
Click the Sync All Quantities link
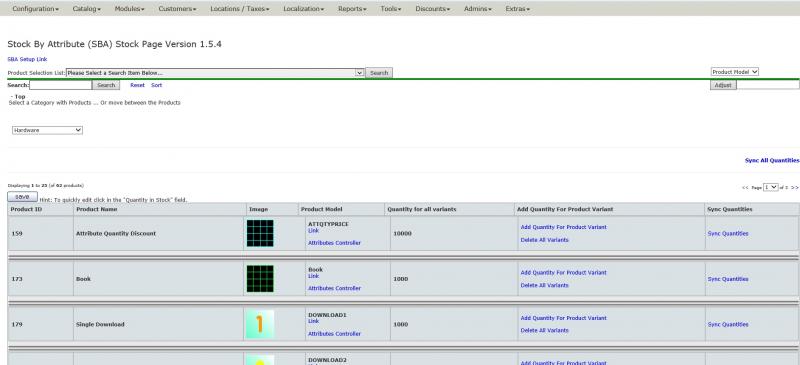[x=772, y=160]
